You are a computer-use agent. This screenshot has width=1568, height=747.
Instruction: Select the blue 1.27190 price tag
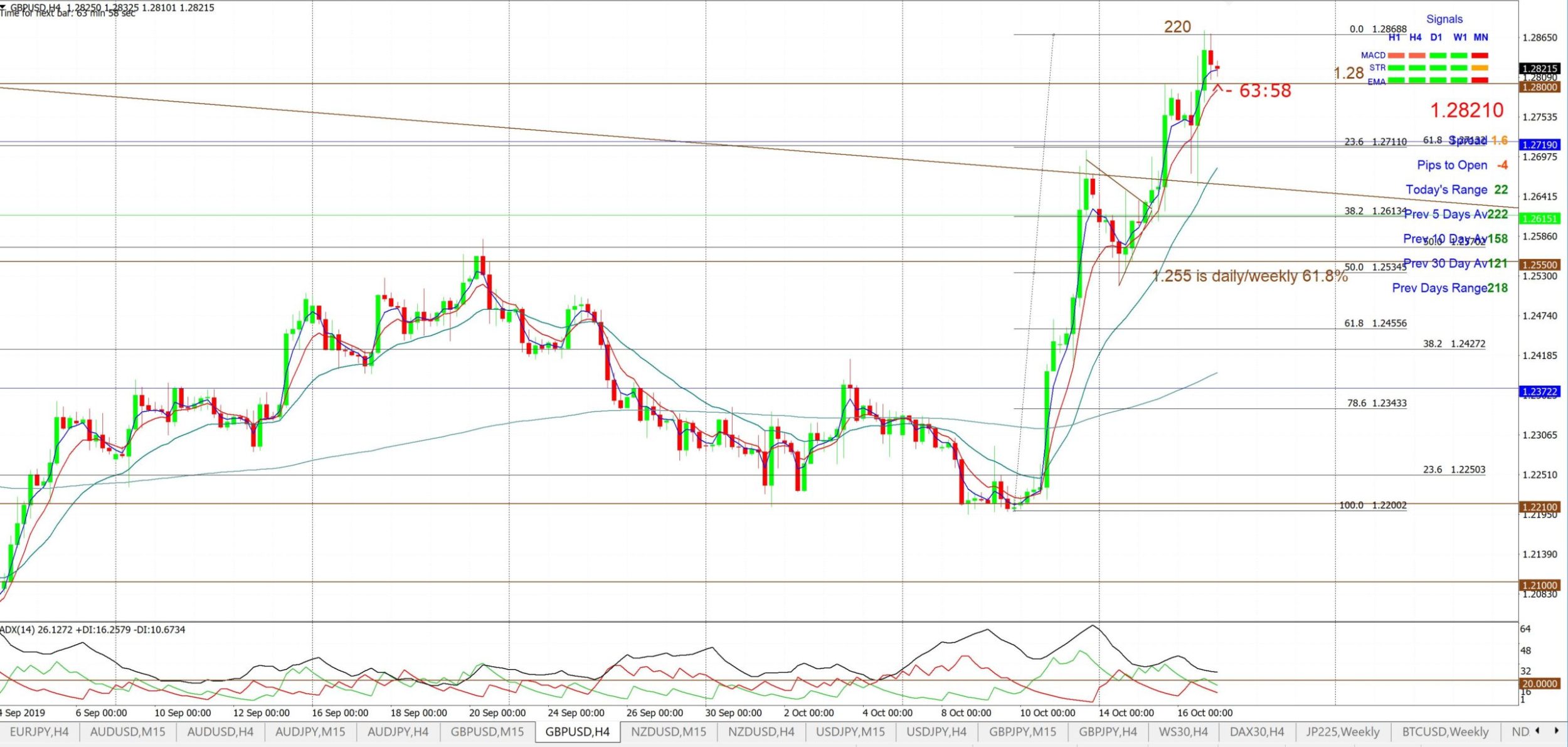[1539, 144]
